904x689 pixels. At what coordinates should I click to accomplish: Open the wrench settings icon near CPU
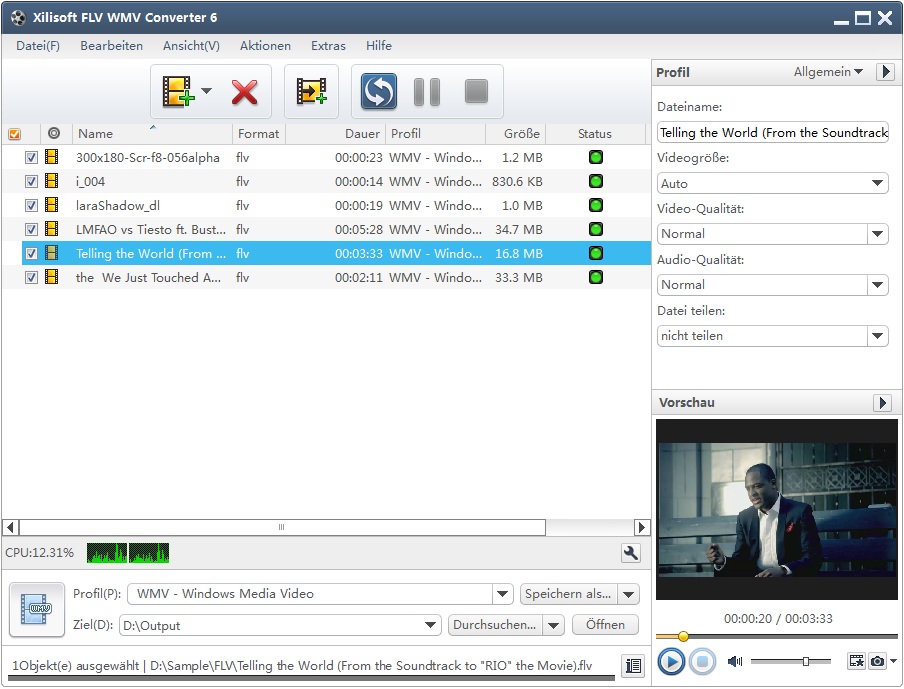point(631,553)
